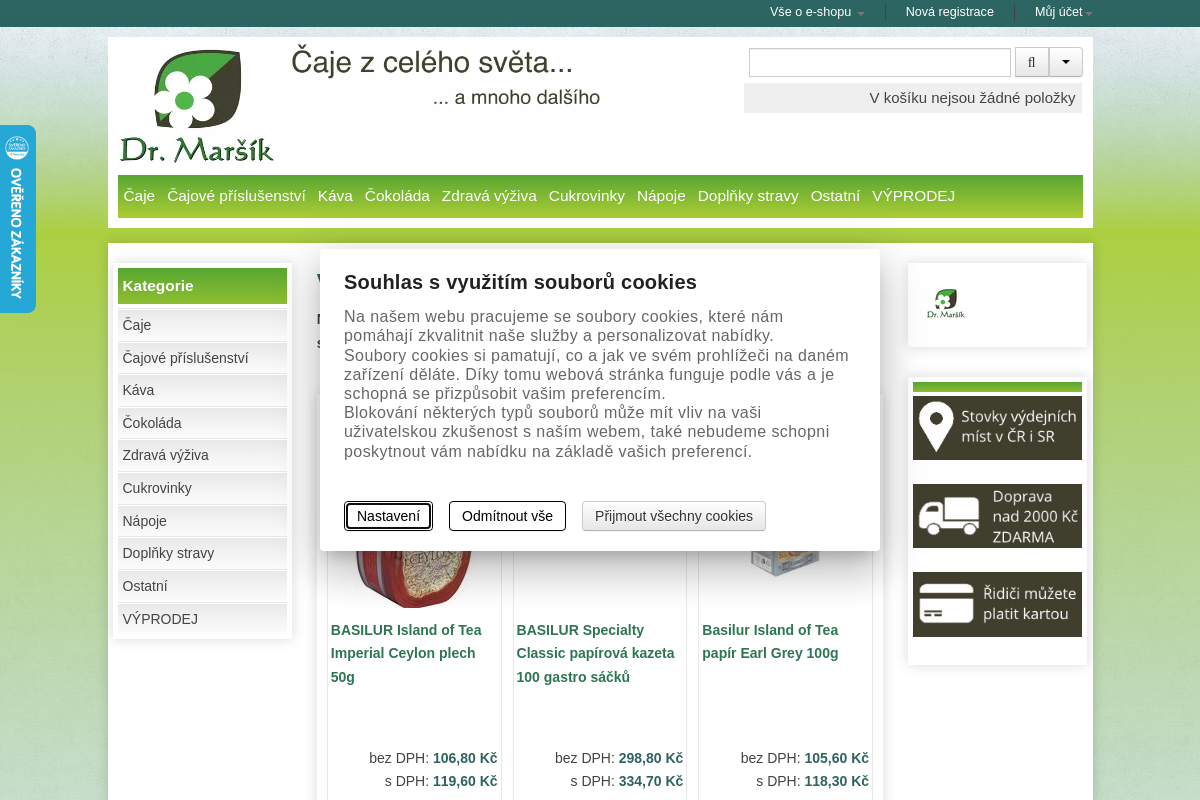Image resolution: width=1200 pixels, height=800 pixels.
Task: Select 'Ostatní' in the green navigation bar
Action: pos(835,196)
